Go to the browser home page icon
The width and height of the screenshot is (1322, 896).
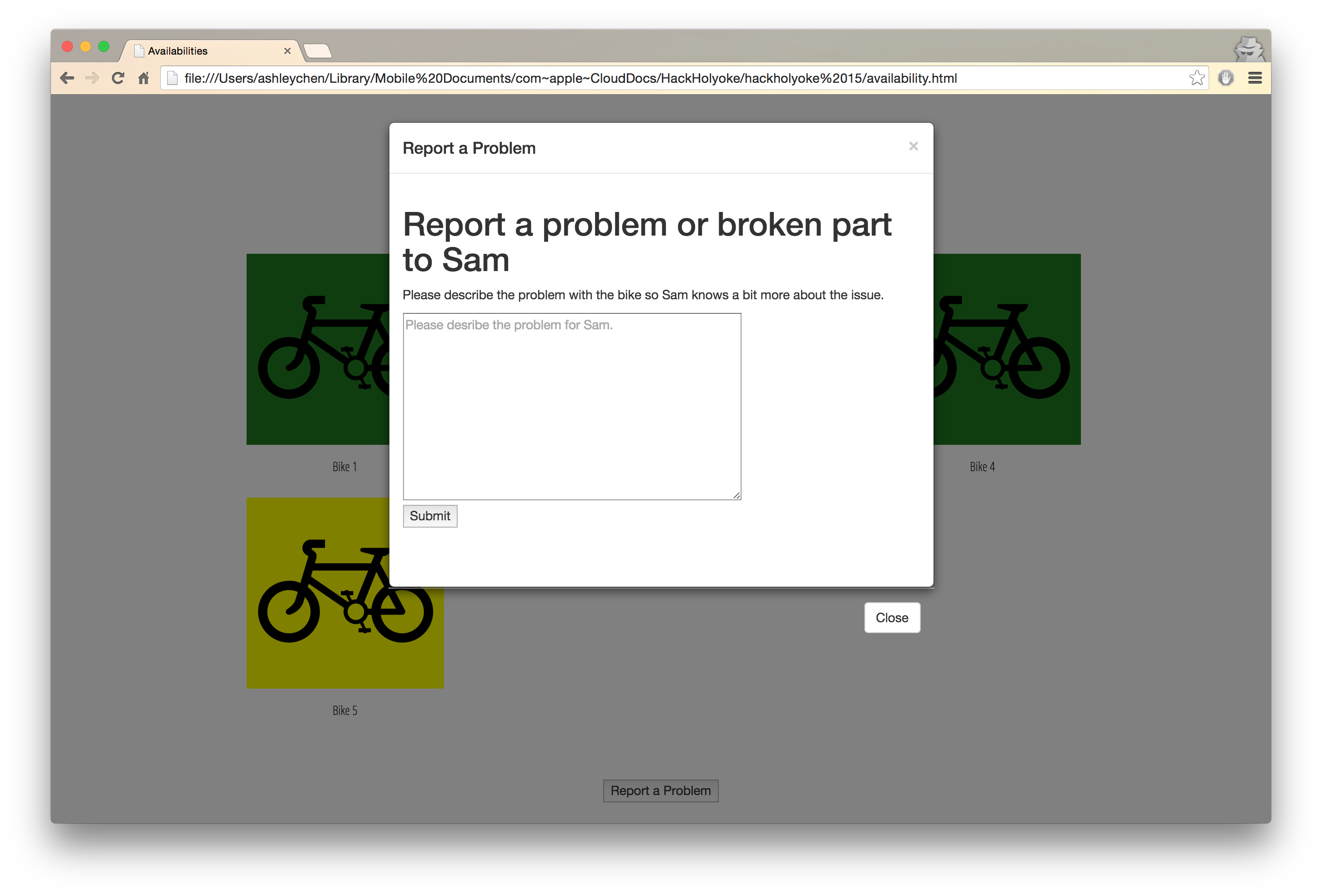pos(144,78)
